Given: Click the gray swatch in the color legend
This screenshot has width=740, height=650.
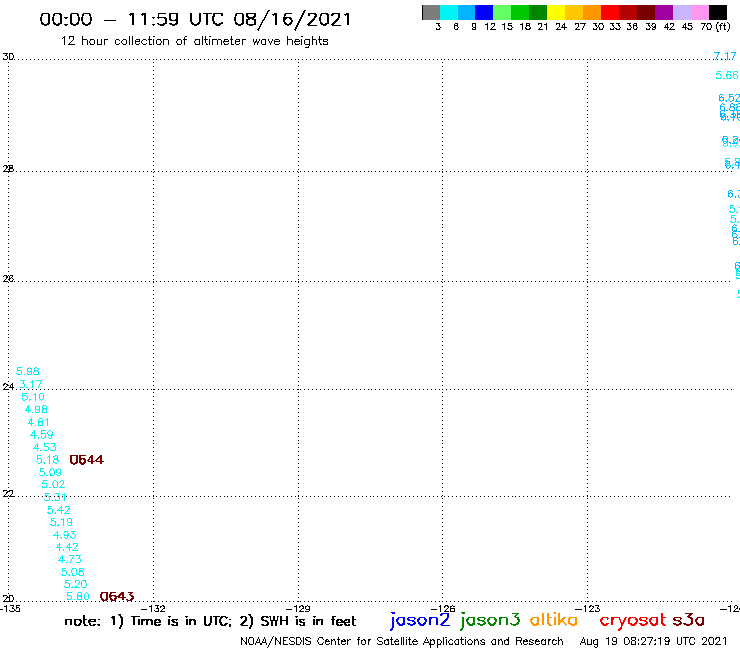Looking at the screenshot, I should tap(431, 12).
